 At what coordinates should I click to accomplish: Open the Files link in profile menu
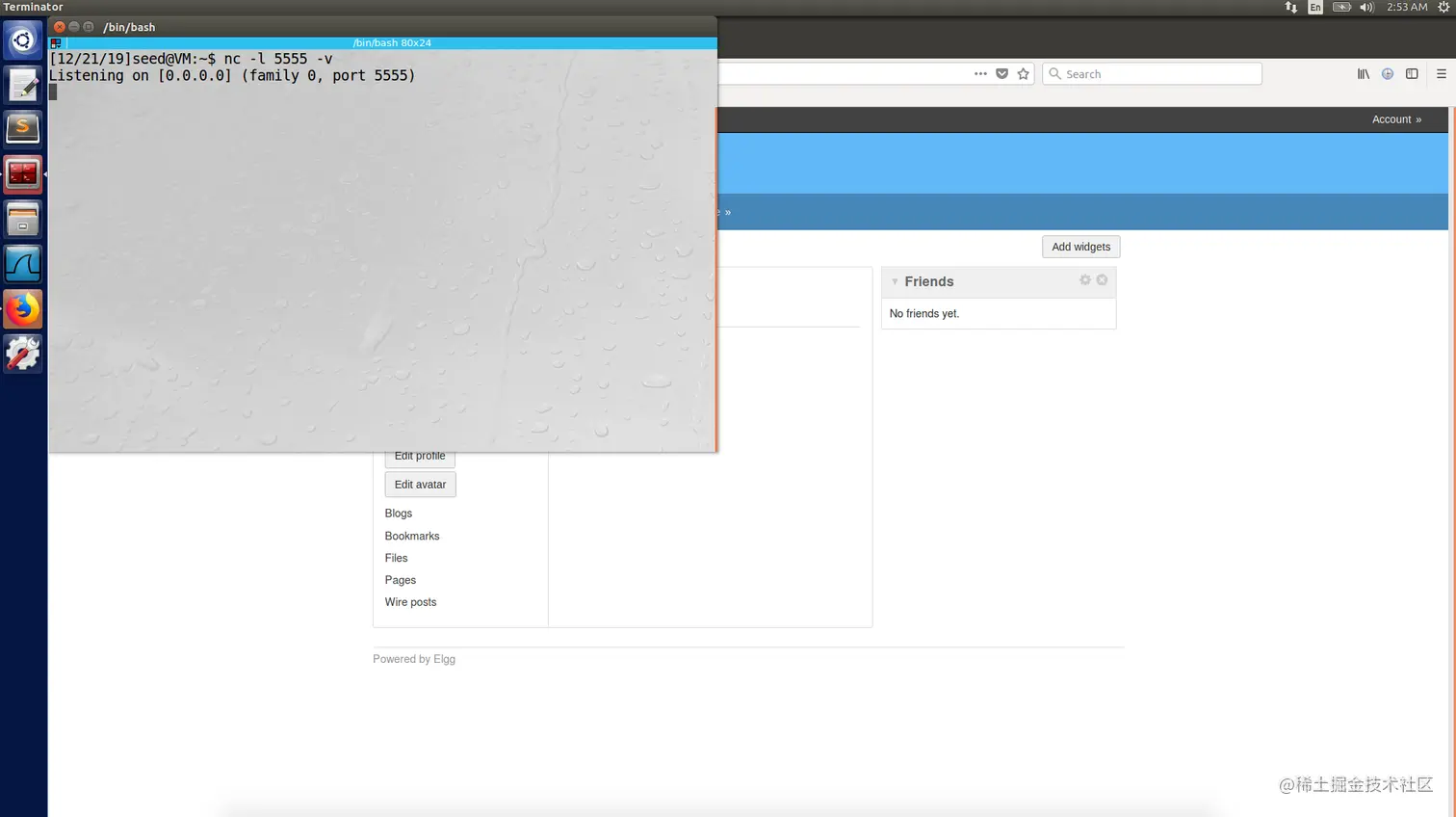click(396, 558)
